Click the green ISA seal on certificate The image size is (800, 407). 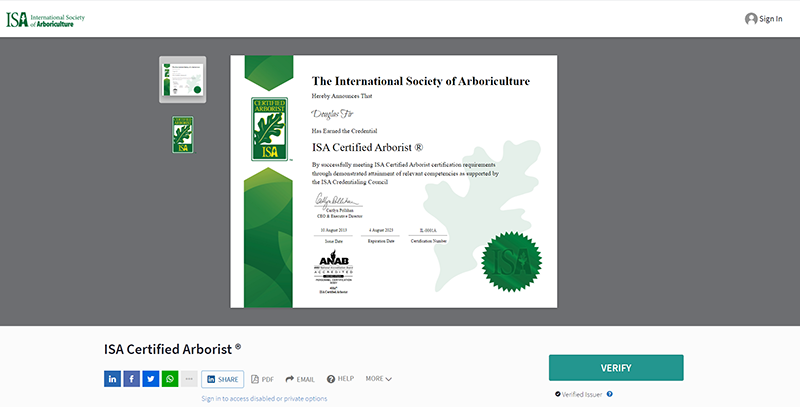(x=512, y=262)
